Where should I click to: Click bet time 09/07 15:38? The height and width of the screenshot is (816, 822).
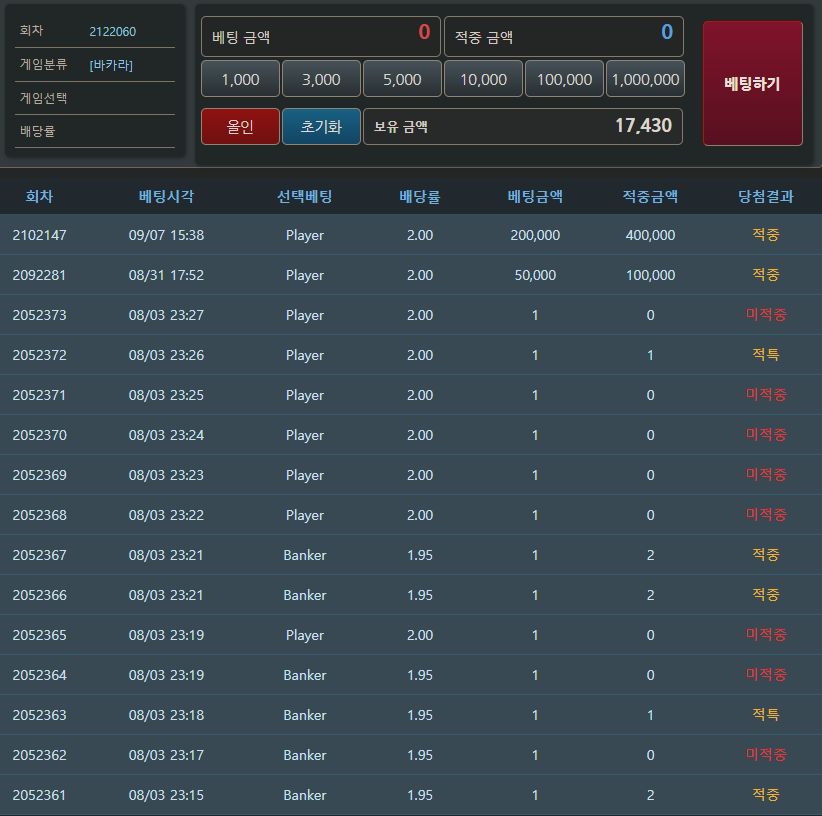(166, 235)
